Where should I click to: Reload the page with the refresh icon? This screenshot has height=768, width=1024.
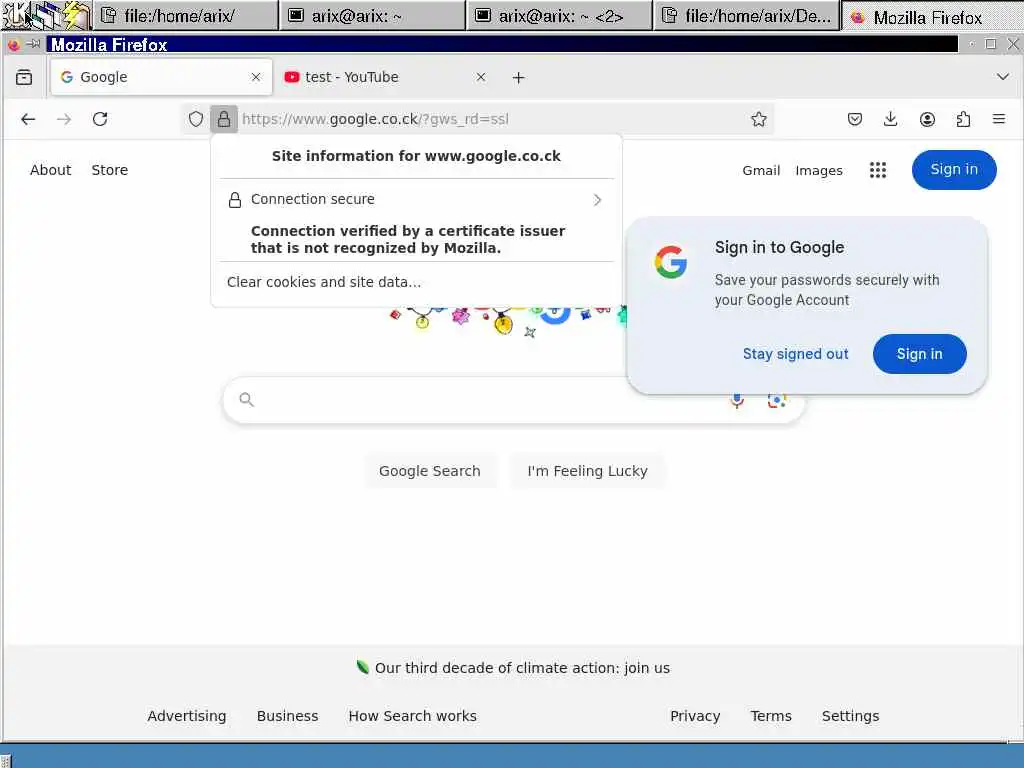(100, 119)
